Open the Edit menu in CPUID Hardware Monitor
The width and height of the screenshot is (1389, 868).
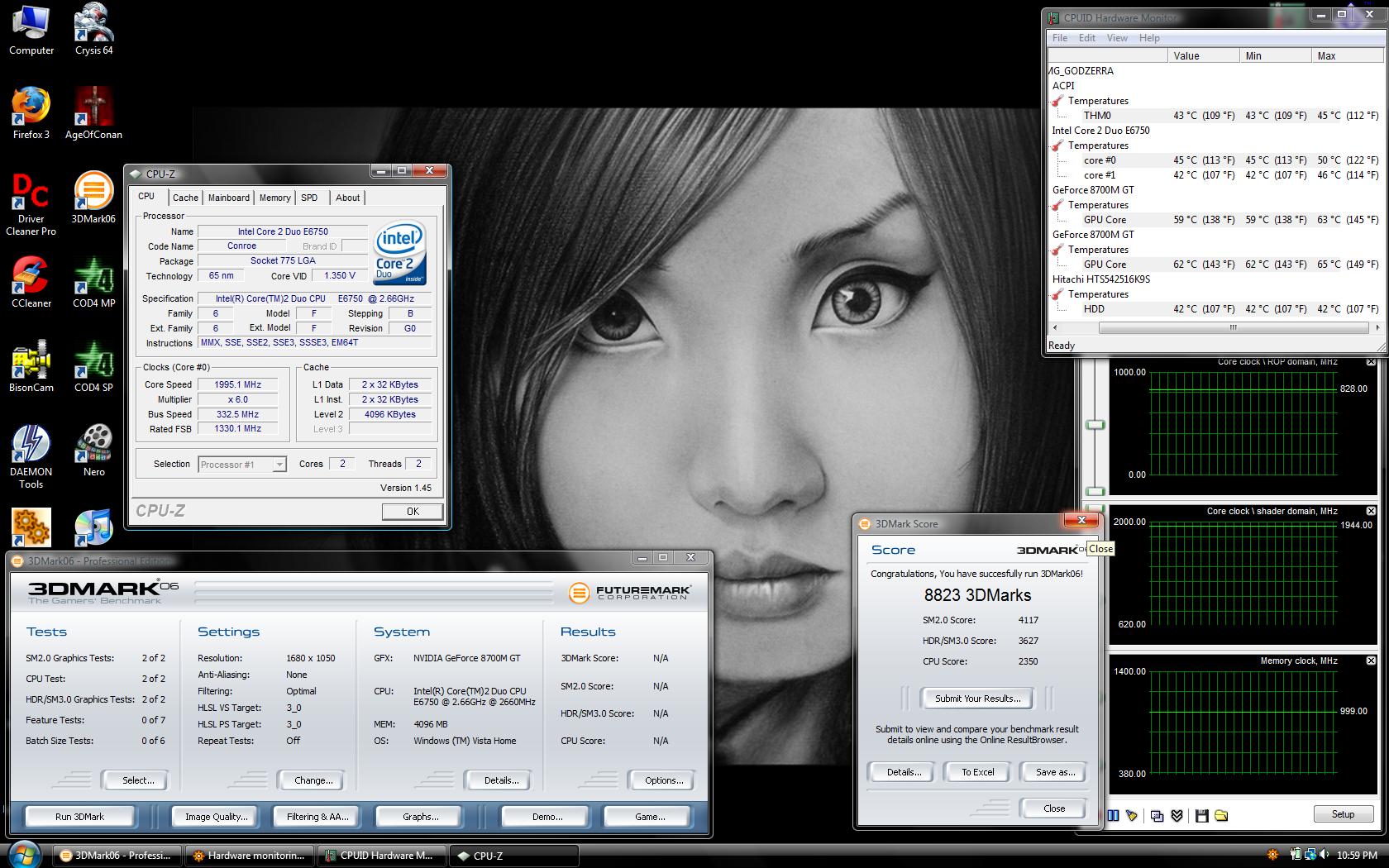coord(1087,38)
